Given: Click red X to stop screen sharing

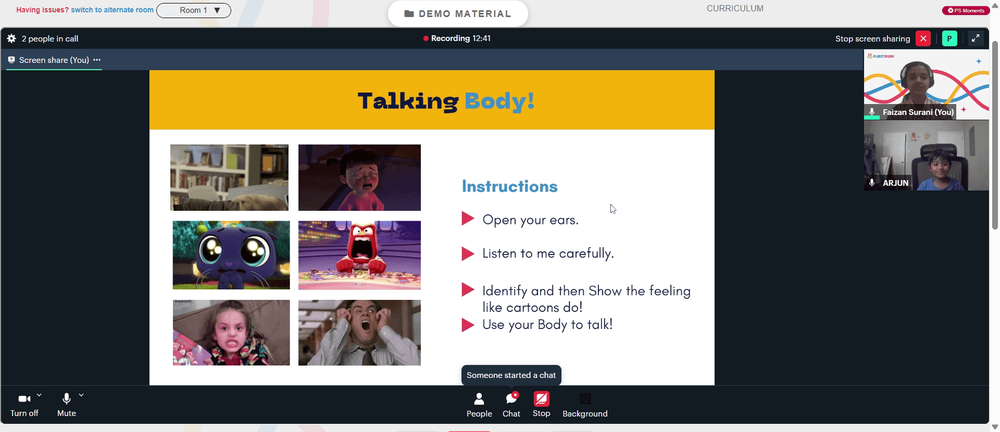Looking at the screenshot, I should pos(923,38).
